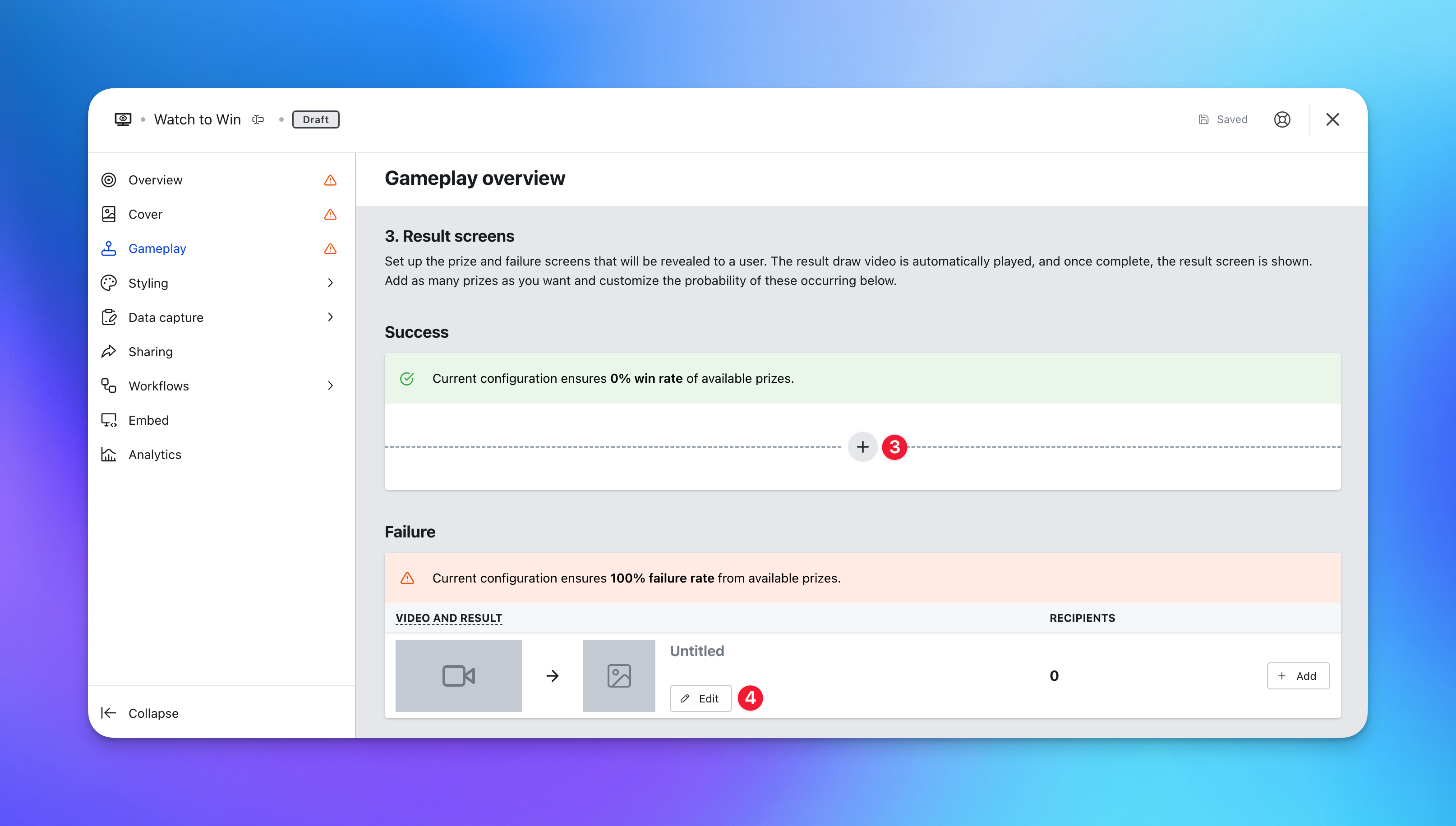1456x826 pixels.
Task: Open the Overview sidebar item
Action: [x=156, y=180]
